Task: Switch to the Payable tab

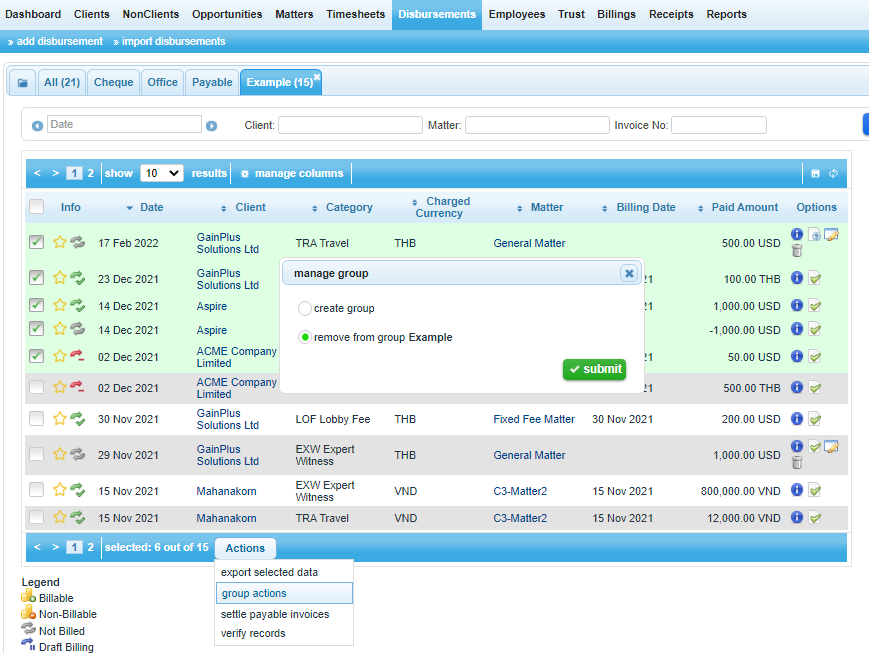Action: coord(212,82)
